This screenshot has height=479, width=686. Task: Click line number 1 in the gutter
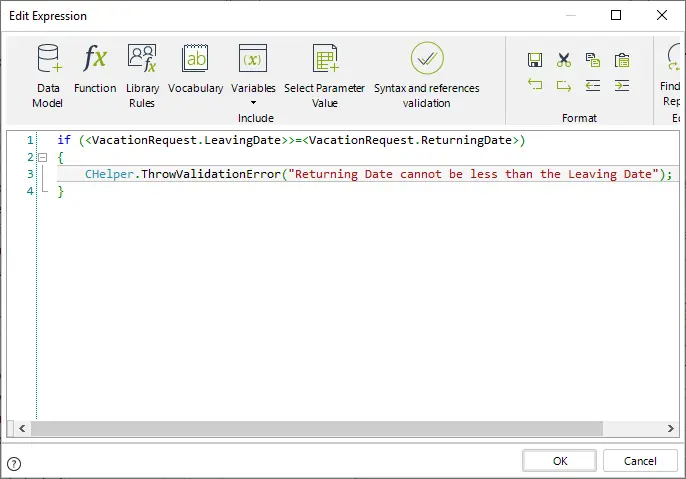(x=30, y=140)
